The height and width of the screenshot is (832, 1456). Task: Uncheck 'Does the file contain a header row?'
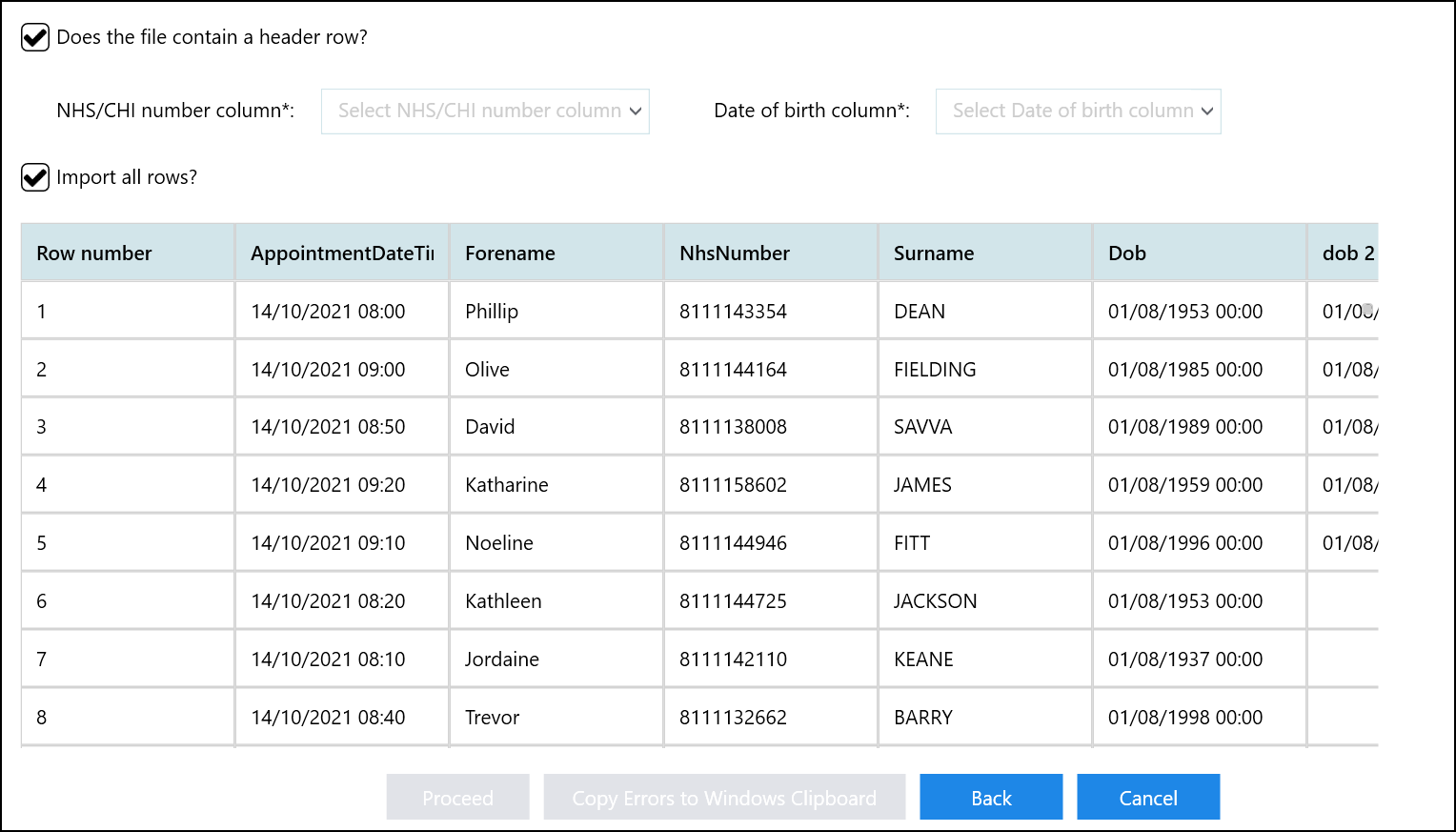tap(35, 38)
